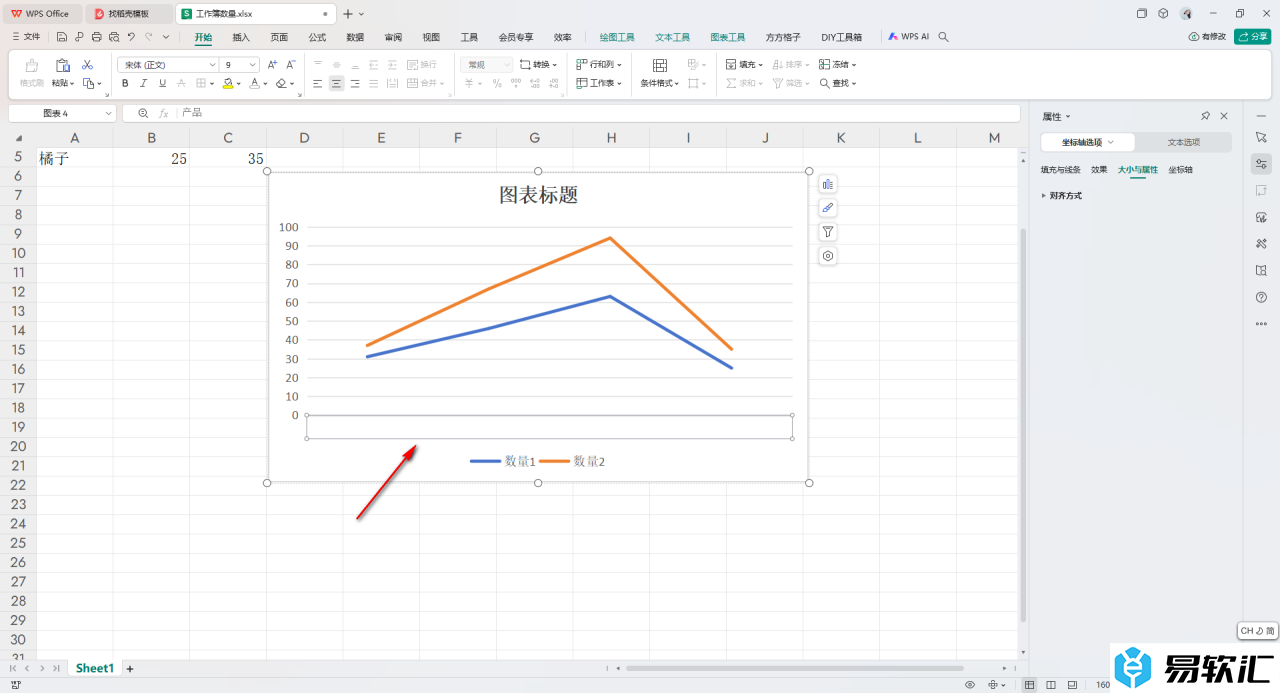This screenshot has height=693, width=1280.
Task: Switch to the 插入 ribbon tab
Action: point(241,37)
